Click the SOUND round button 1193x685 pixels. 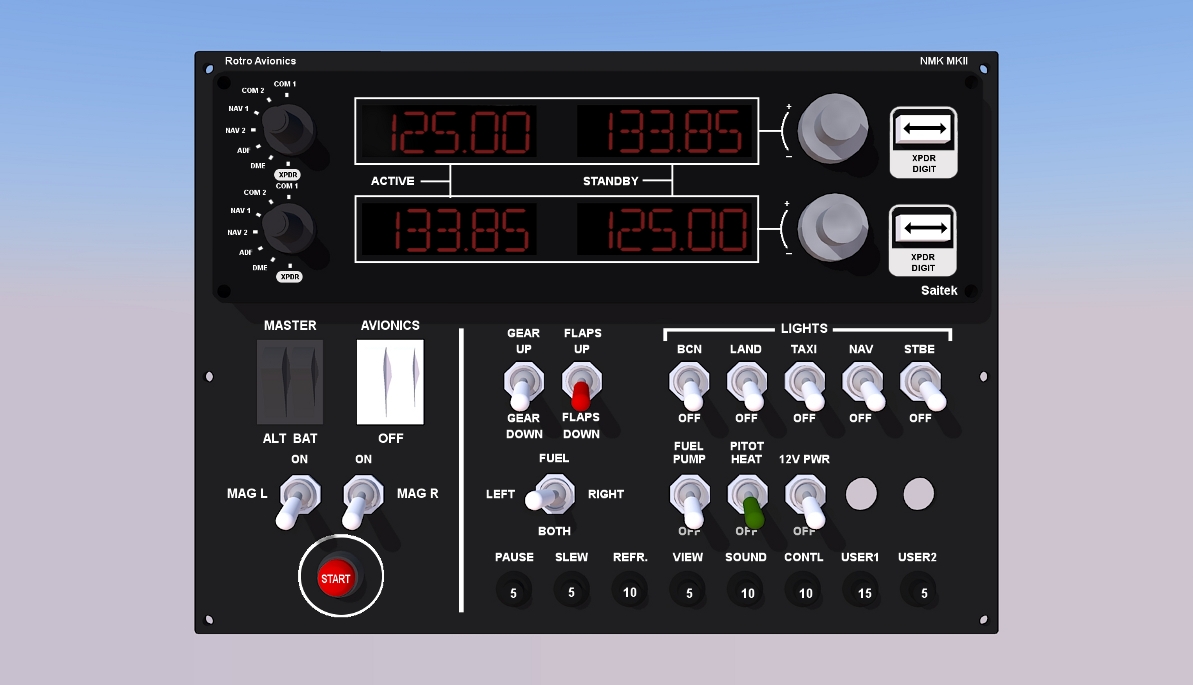(x=748, y=592)
